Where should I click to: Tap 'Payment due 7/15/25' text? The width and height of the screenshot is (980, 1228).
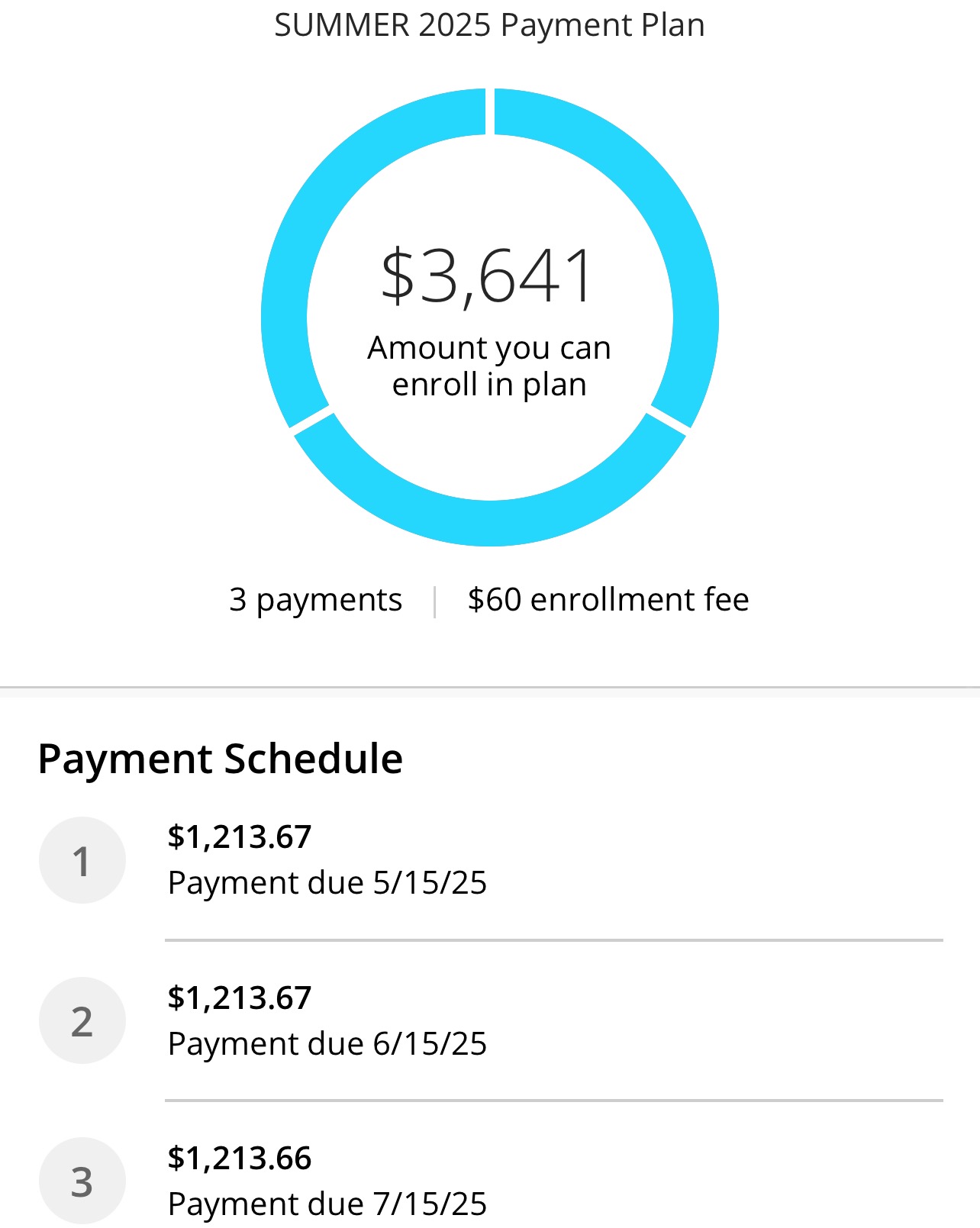(x=327, y=1204)
